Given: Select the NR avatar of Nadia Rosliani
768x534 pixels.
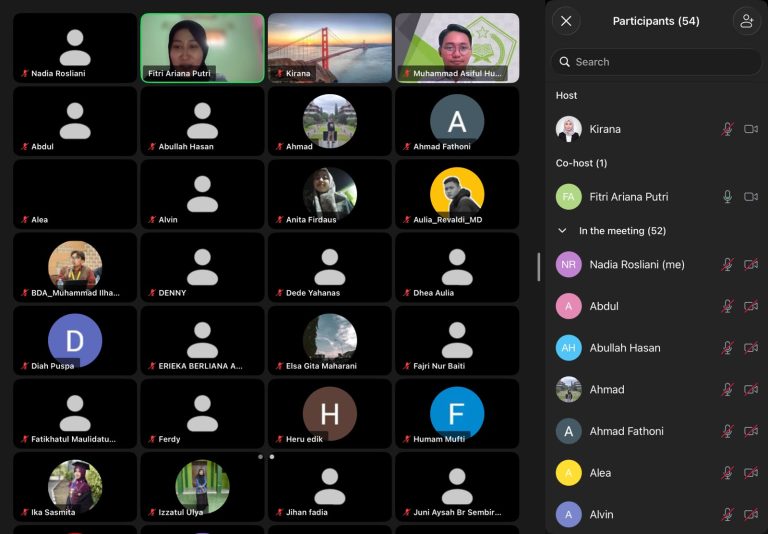Looking at the screenshot, I should coord(569,265).
